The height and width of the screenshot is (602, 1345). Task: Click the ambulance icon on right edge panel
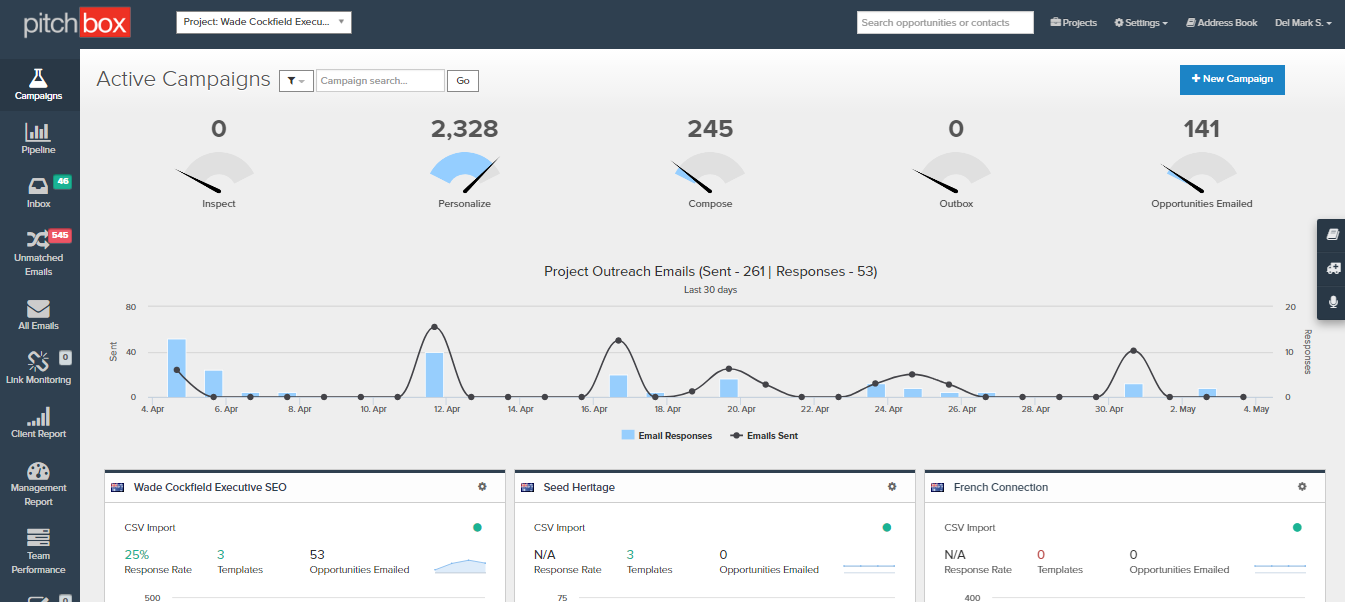click(x=1333, y=268)
